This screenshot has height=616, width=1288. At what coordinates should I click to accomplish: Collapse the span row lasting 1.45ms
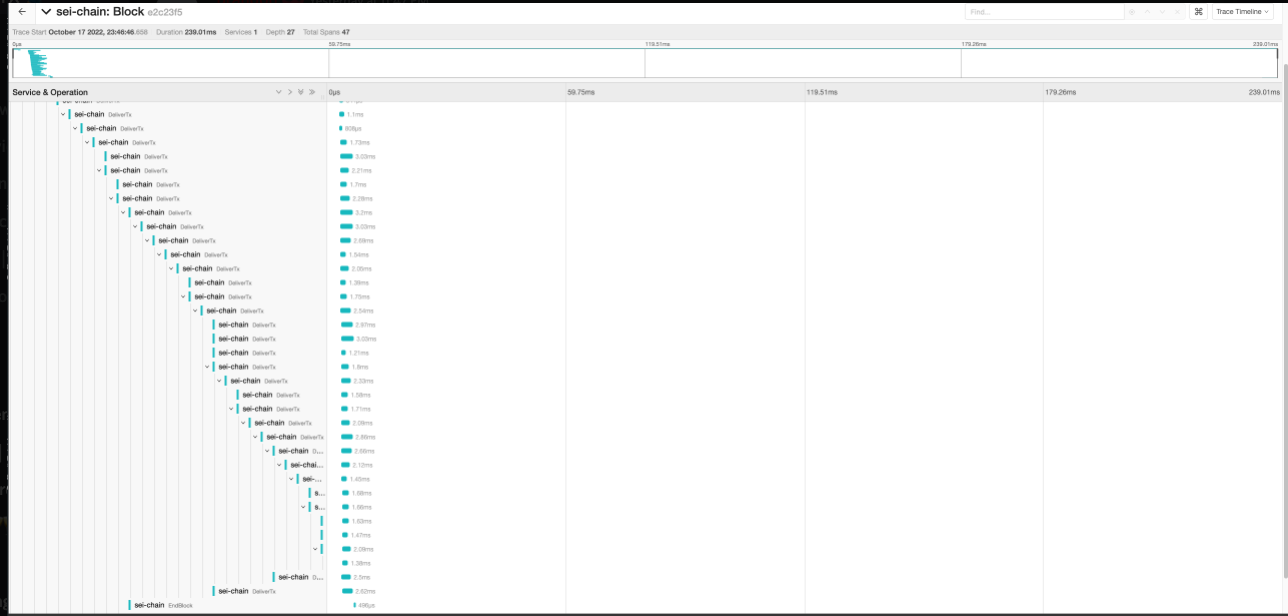291,478
